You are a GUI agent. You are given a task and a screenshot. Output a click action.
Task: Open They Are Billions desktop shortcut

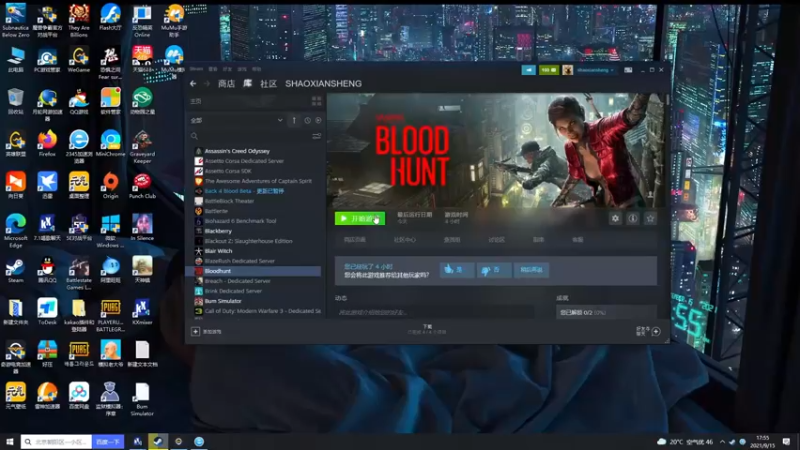pyautogui.click(x=79, y=20)
